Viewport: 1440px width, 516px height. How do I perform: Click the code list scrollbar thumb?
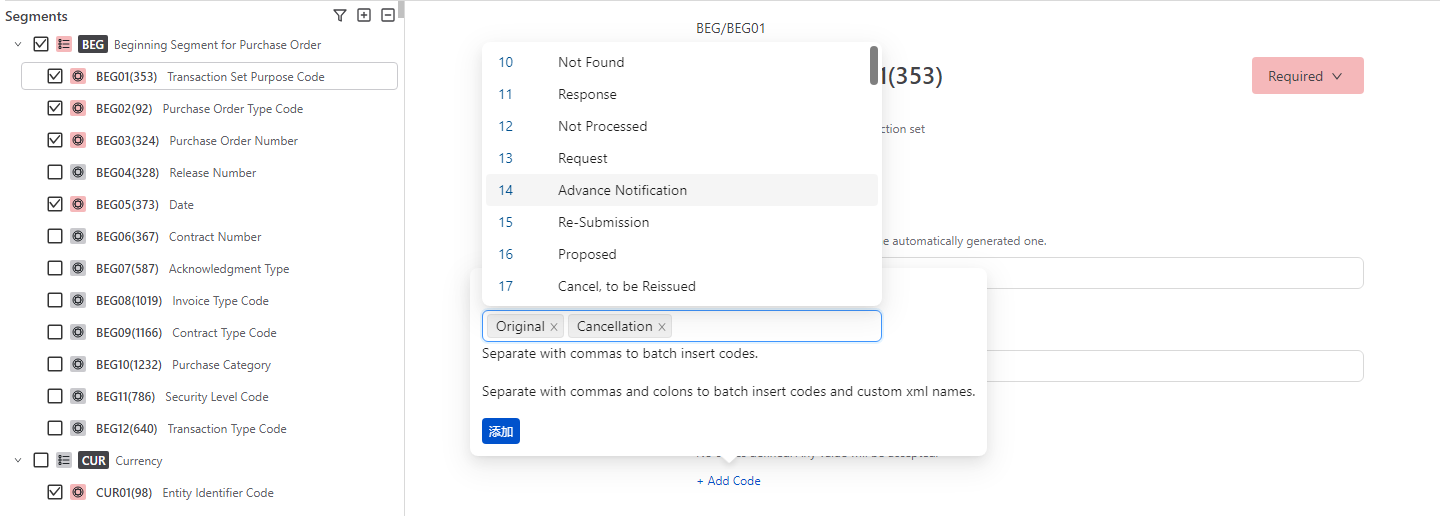point(874,65)
